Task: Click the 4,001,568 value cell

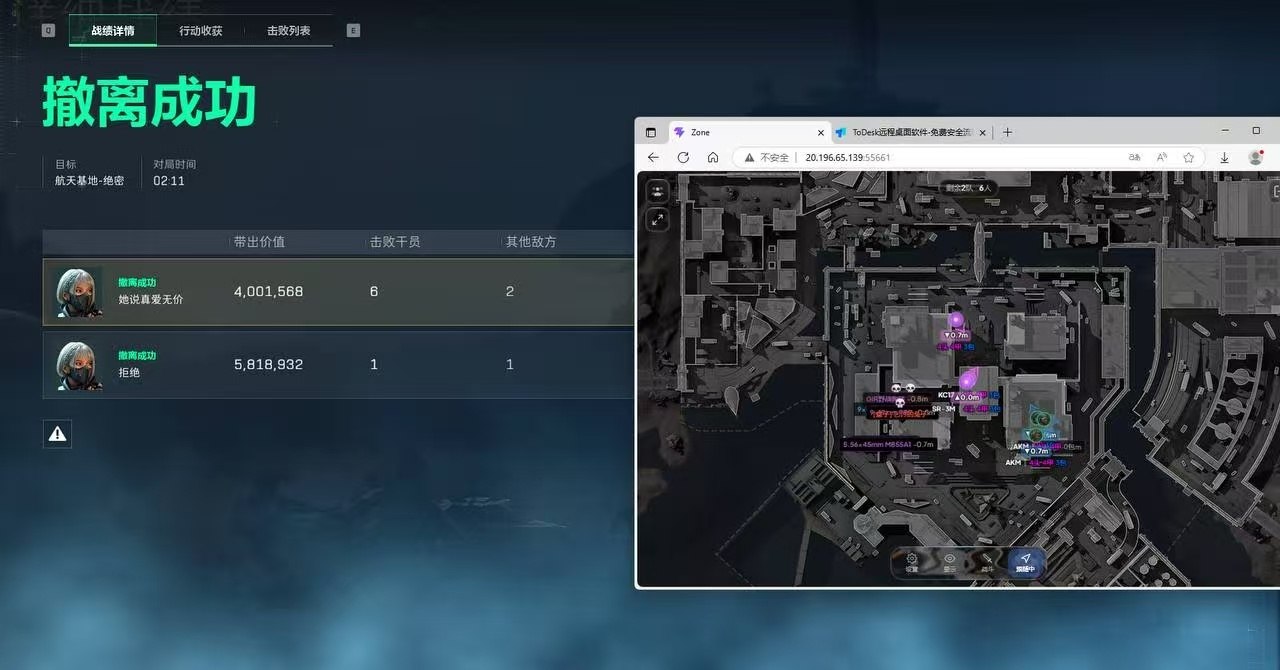Action: 268,292
